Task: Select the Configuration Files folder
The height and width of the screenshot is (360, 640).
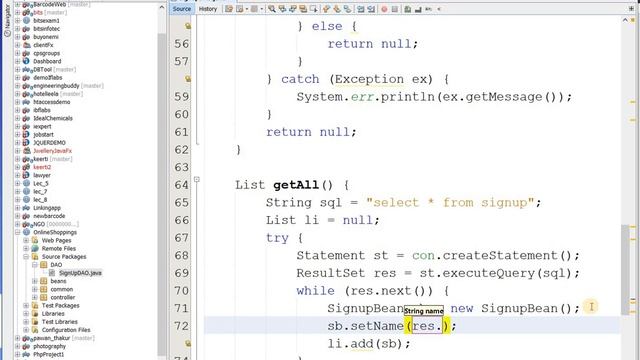Action: click(66, 330)
